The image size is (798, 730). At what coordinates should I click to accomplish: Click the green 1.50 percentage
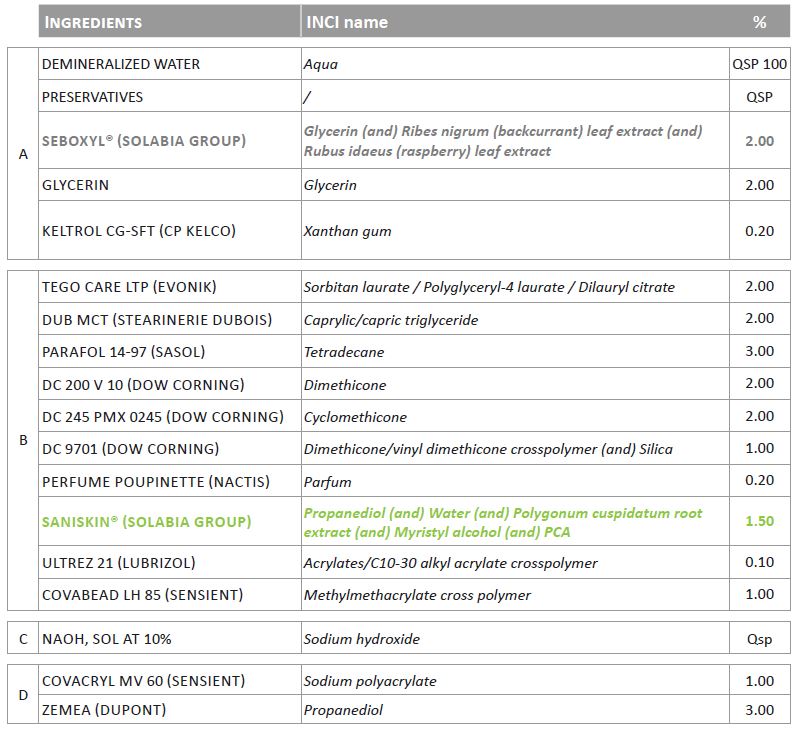coord(759,521)
